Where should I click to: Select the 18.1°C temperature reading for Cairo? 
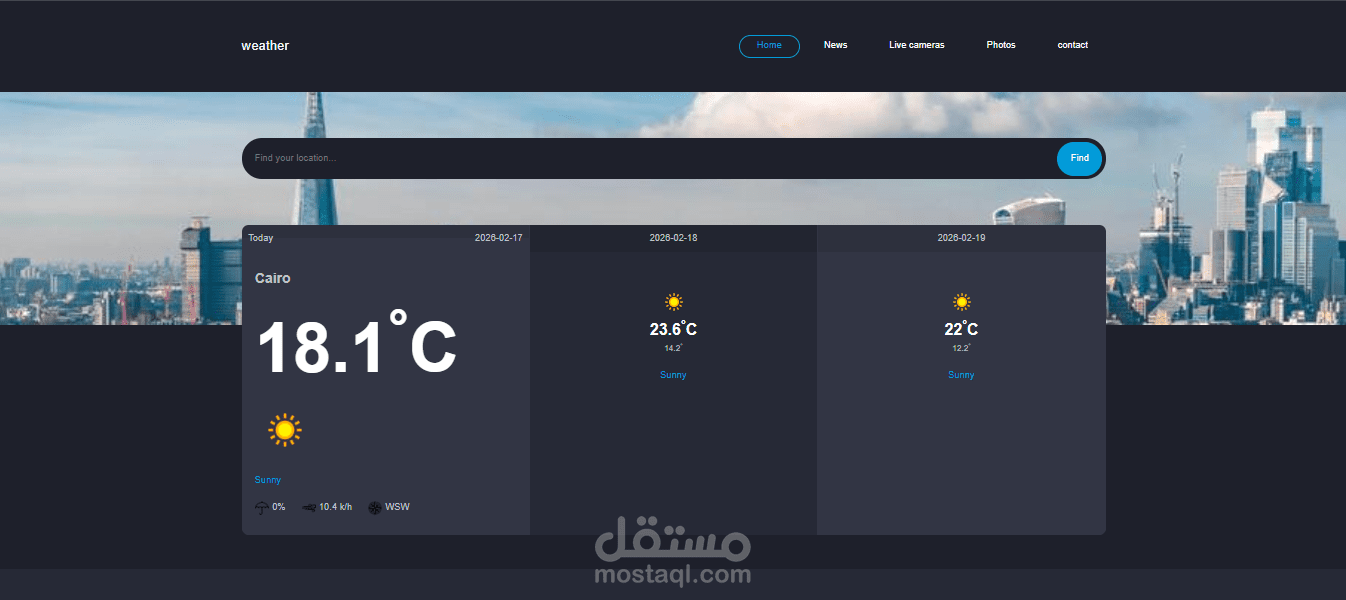point(357,344)
